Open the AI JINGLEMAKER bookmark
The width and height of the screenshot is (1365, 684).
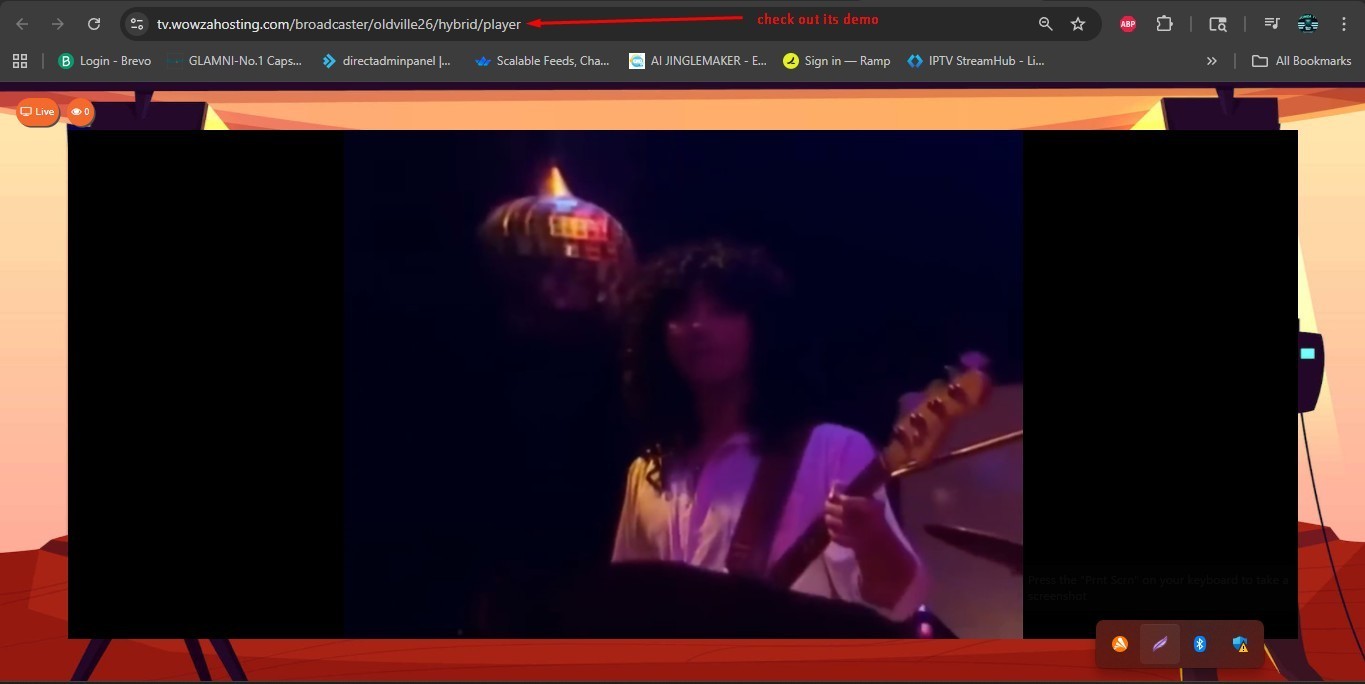[x=698, y=61]
